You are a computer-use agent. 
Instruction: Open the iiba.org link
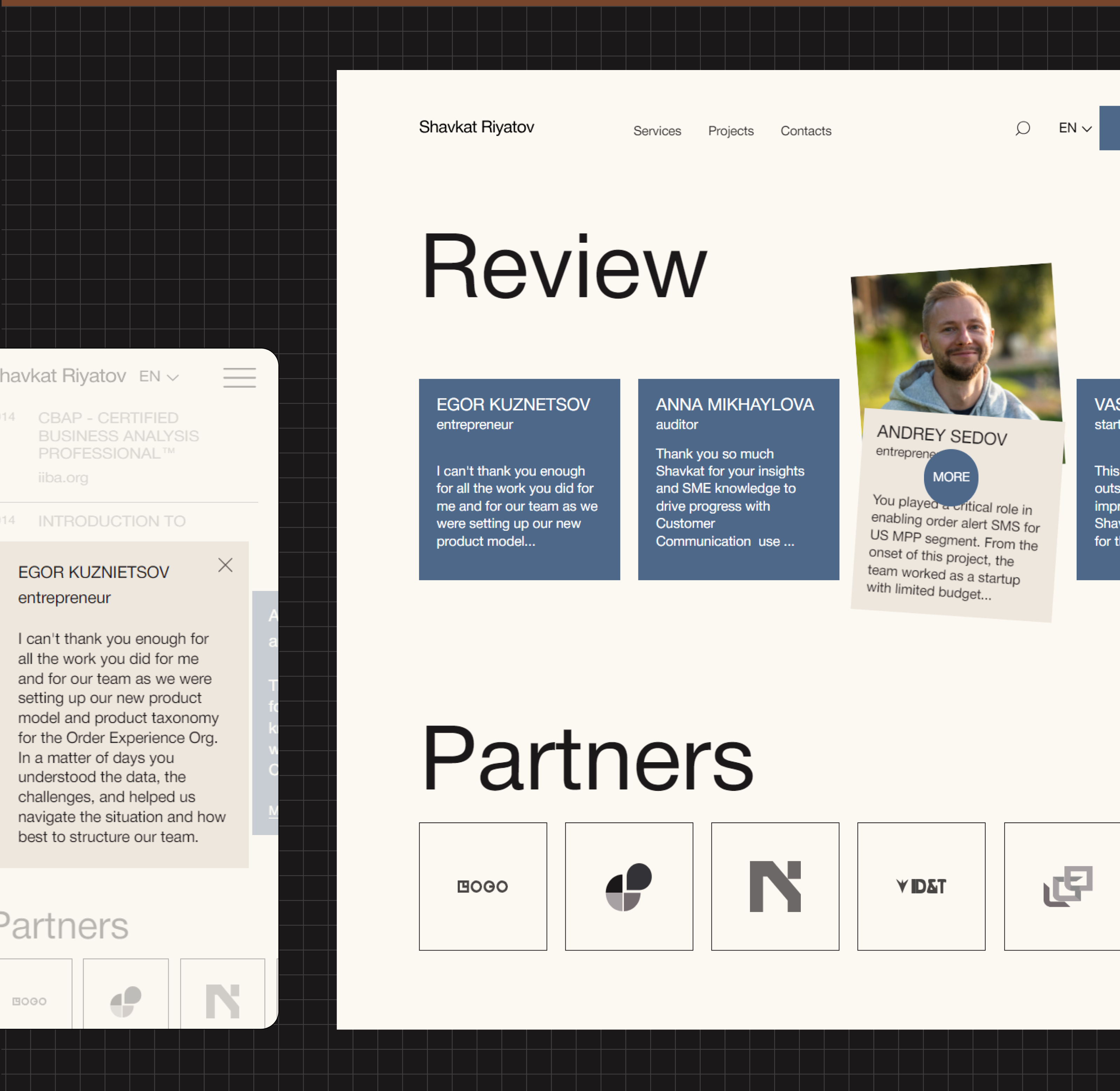(63, 477)
